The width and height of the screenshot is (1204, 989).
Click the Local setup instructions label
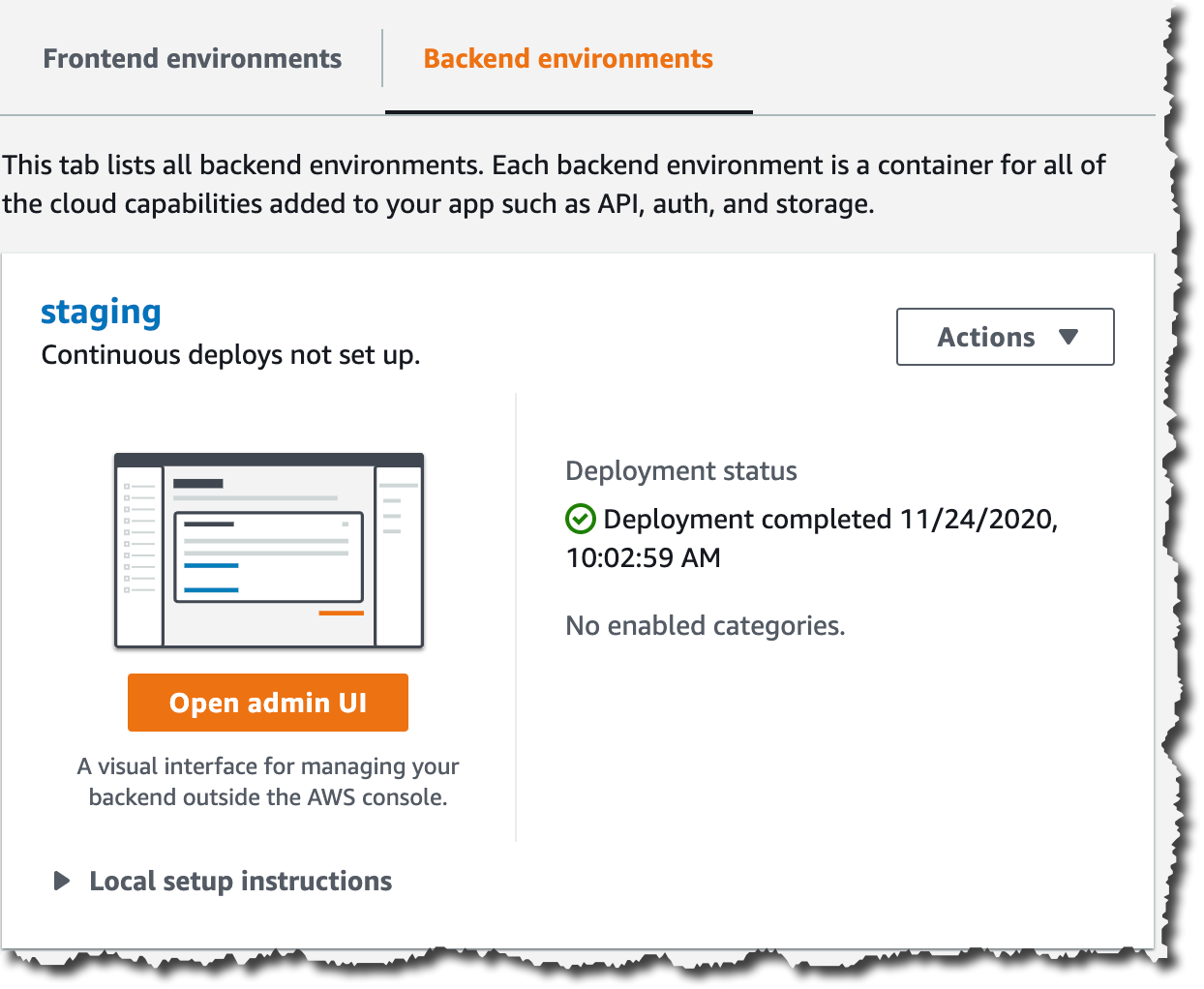(240, 881)
